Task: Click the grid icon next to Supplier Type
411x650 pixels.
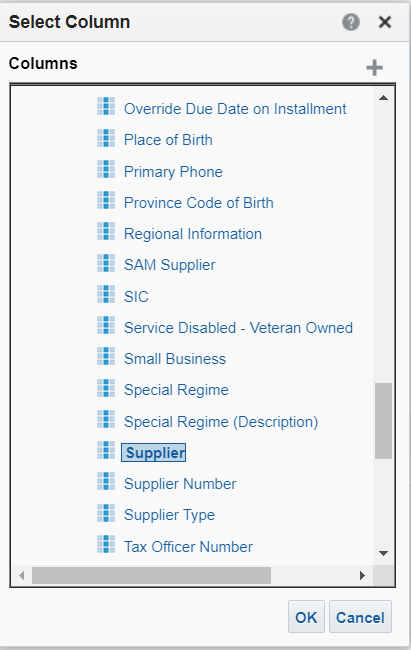Action: [106, 513]
